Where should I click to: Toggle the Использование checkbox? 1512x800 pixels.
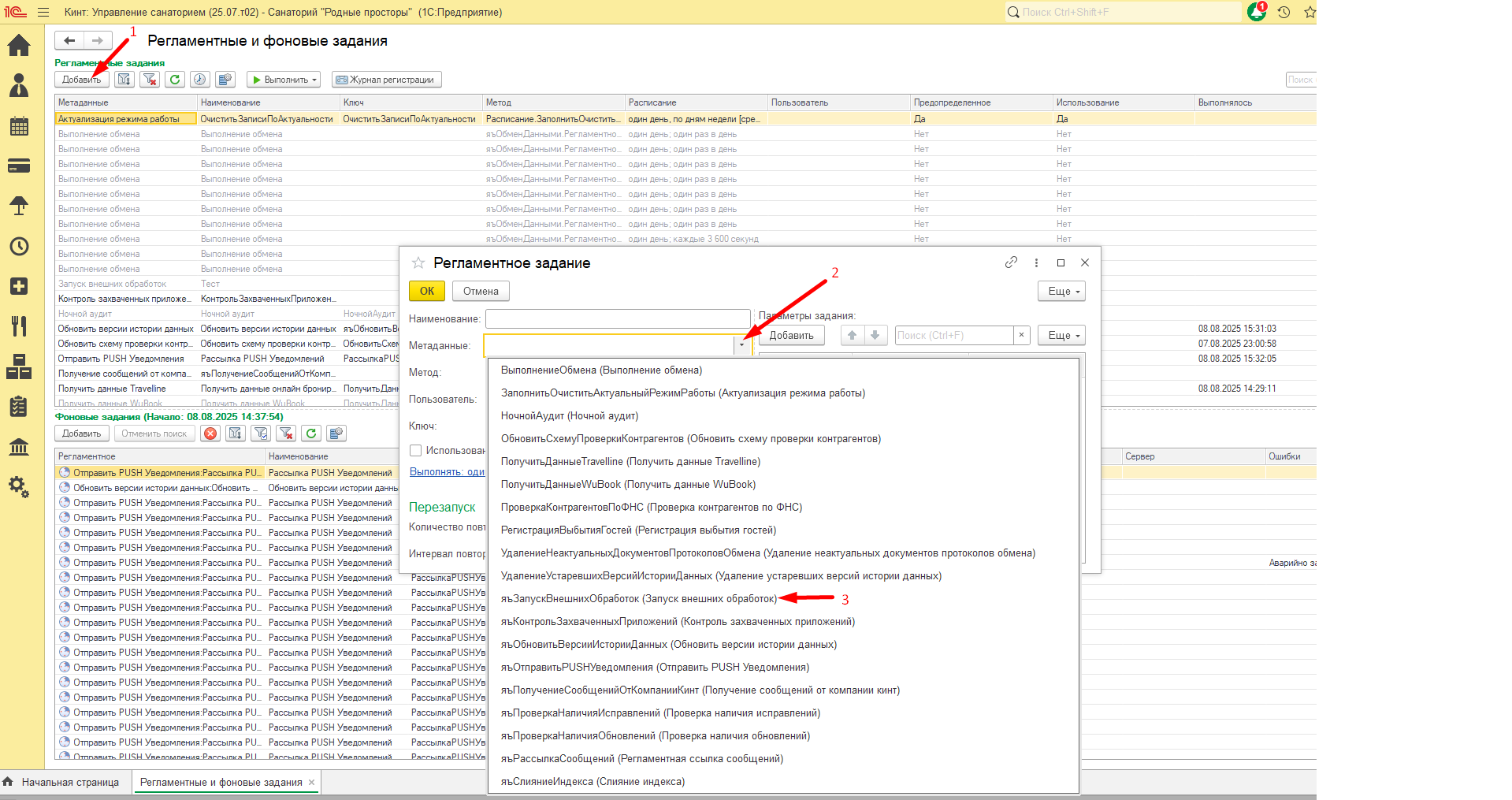pyautogui.click(x=416, y=451)
